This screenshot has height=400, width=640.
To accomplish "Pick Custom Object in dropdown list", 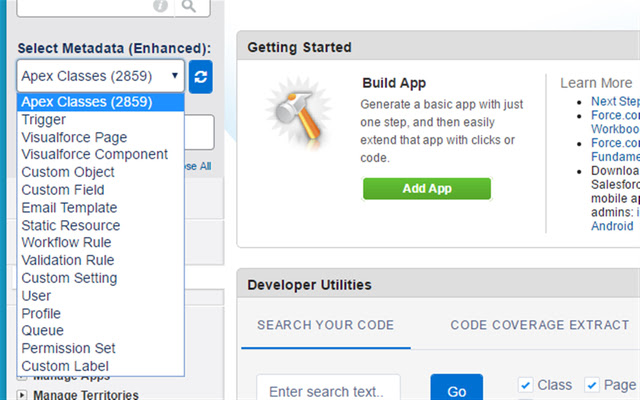I will click(68, 172).
